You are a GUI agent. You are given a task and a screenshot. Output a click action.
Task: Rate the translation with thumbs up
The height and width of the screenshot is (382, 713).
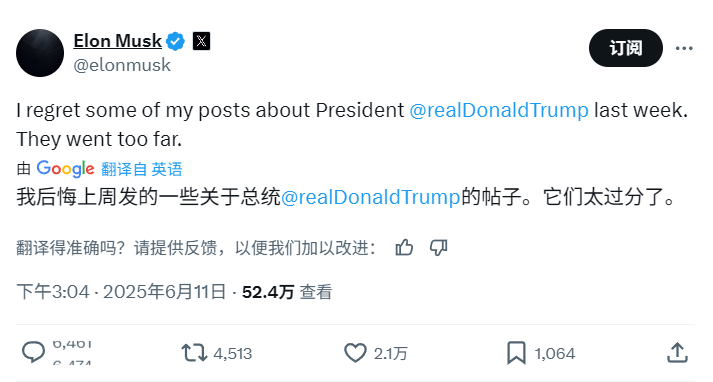coord(404,248)
